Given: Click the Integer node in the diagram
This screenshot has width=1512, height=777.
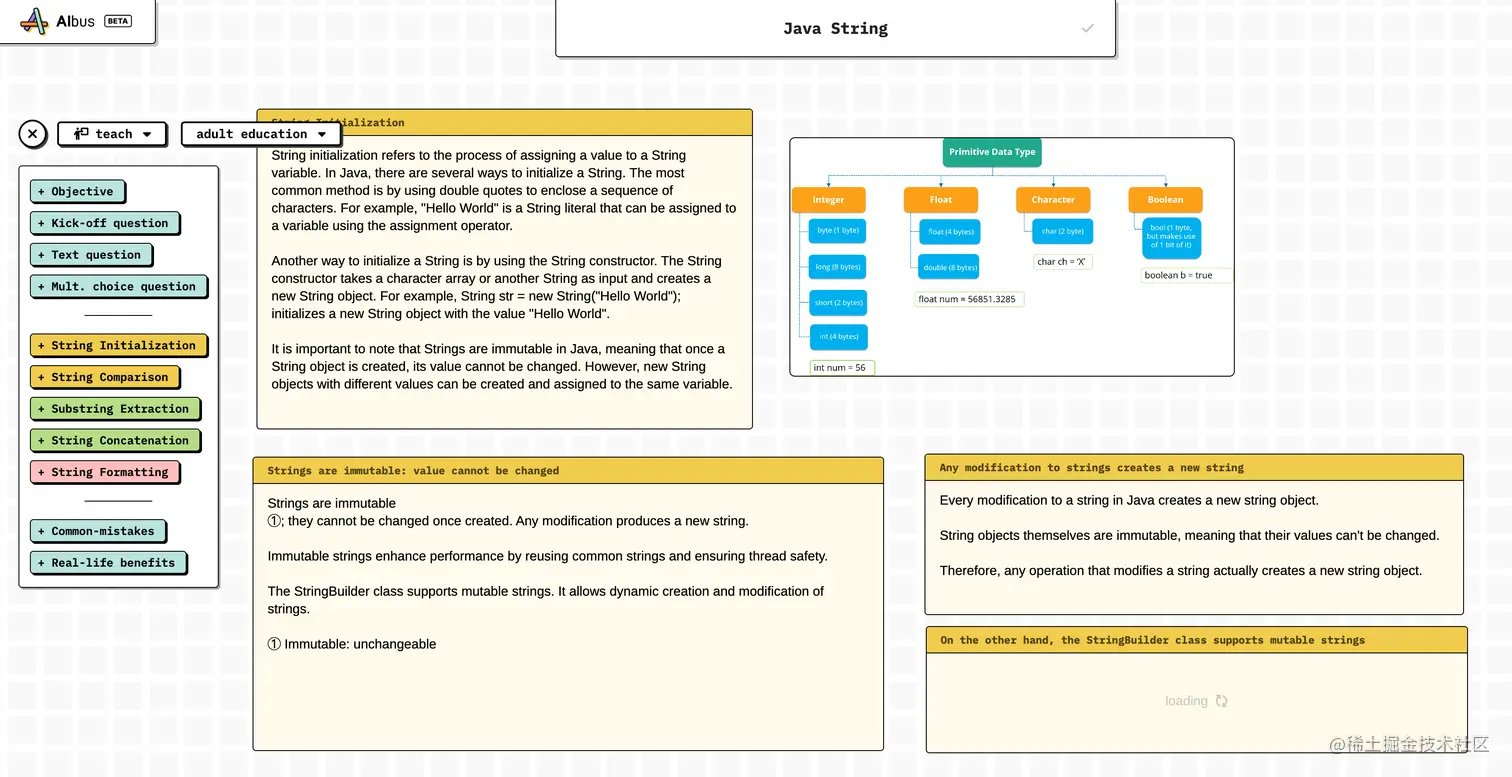Looking at the screenshot, I should [x=828, y=200].
